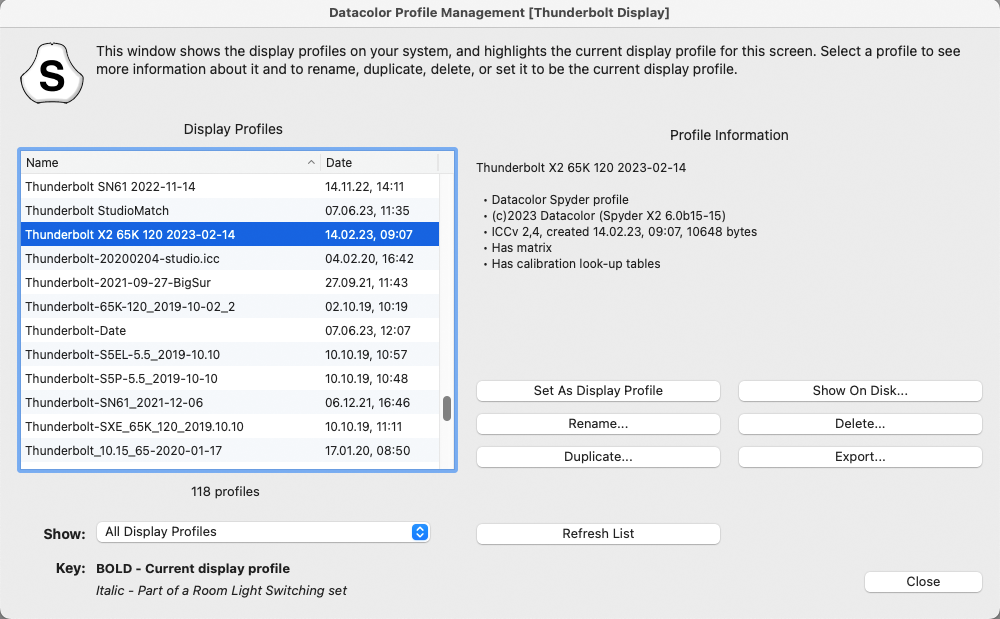Screen dimensions: 1000x619
Task: Open the Show profiles filter dropdown
Action: click(263, 532)
